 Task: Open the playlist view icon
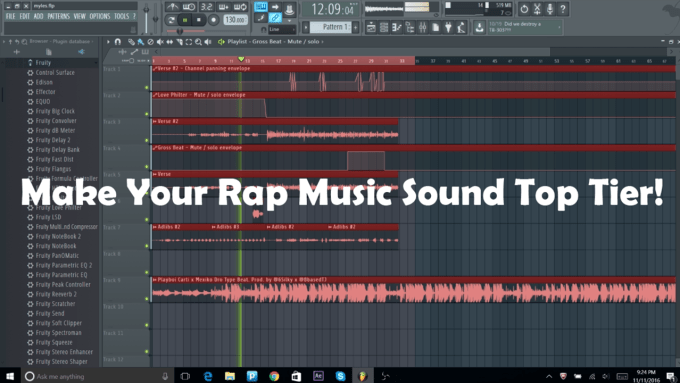point(371,27)
